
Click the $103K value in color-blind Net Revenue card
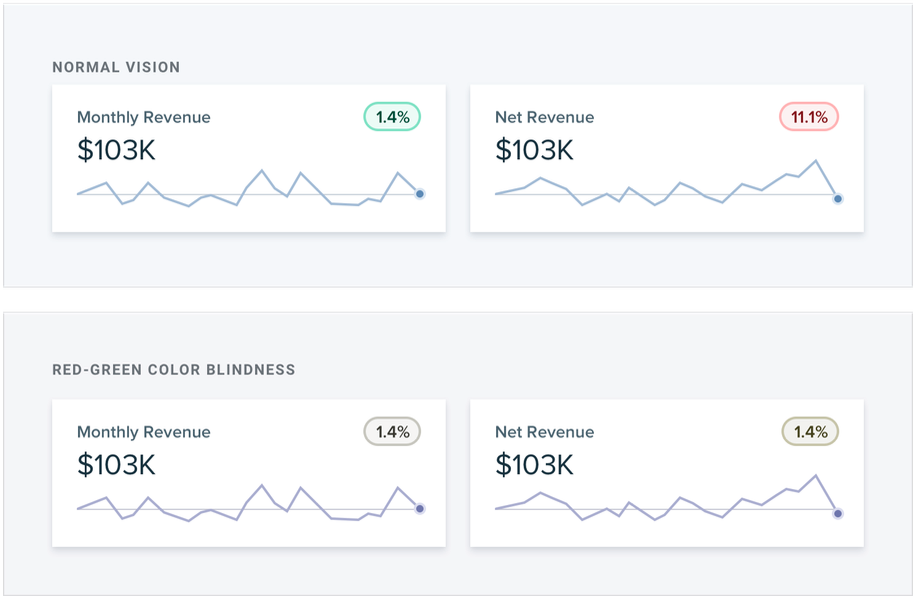coord(534,465)
